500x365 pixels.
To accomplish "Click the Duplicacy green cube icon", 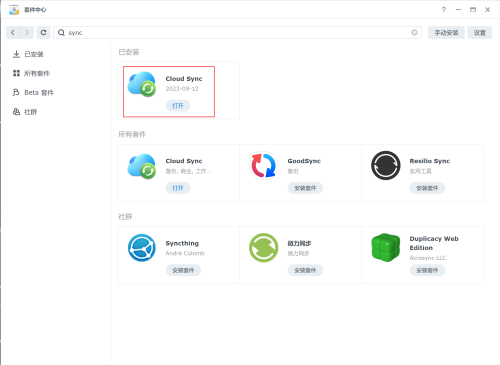I will pos(386,248).
